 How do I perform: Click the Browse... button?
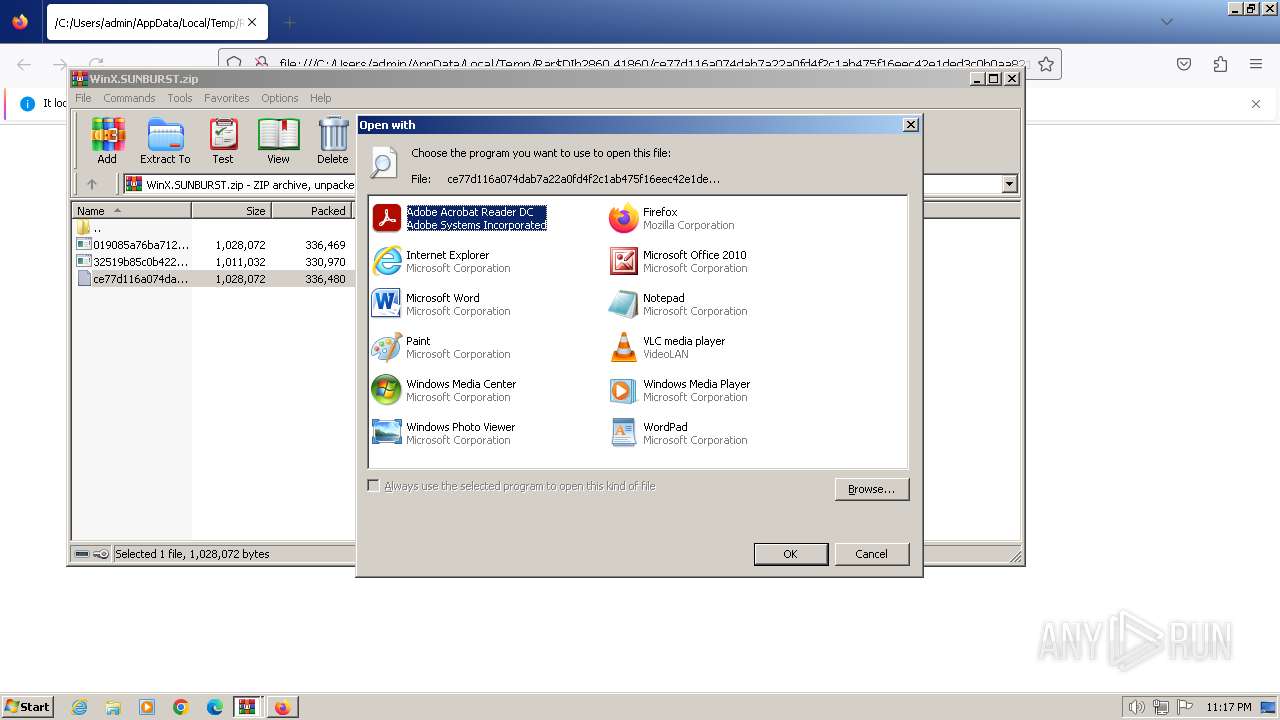(x=871, y=489)
